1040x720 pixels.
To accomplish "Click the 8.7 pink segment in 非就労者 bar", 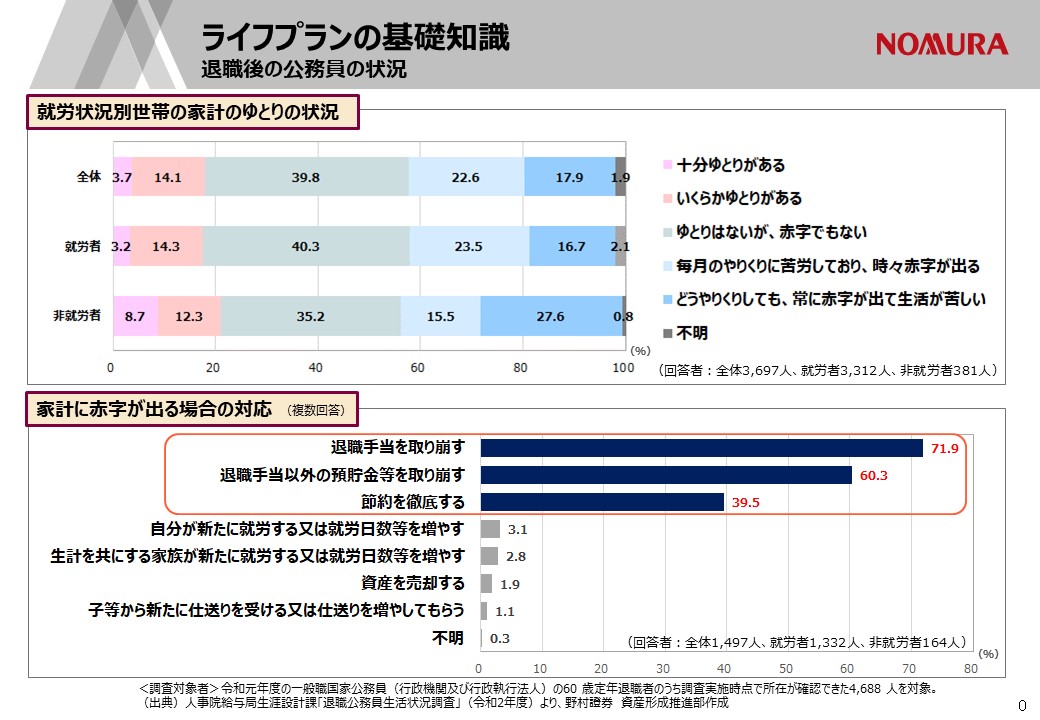I will click(134, 316).
